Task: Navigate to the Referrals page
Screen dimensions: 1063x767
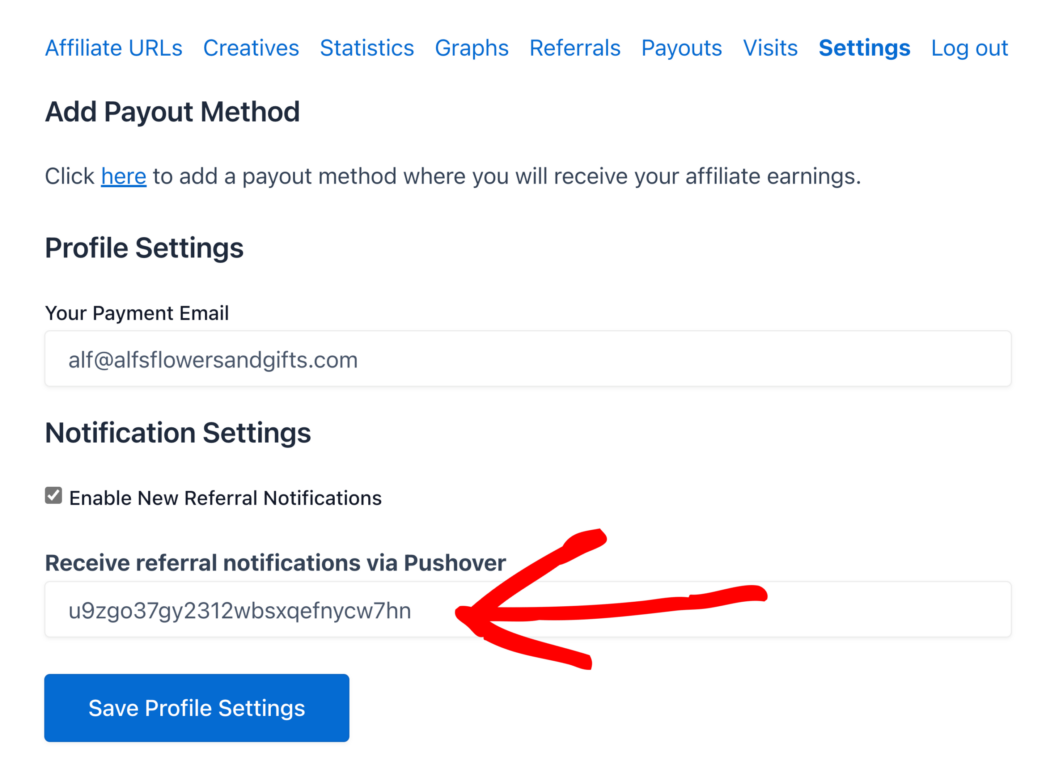Action: (575, 47)
